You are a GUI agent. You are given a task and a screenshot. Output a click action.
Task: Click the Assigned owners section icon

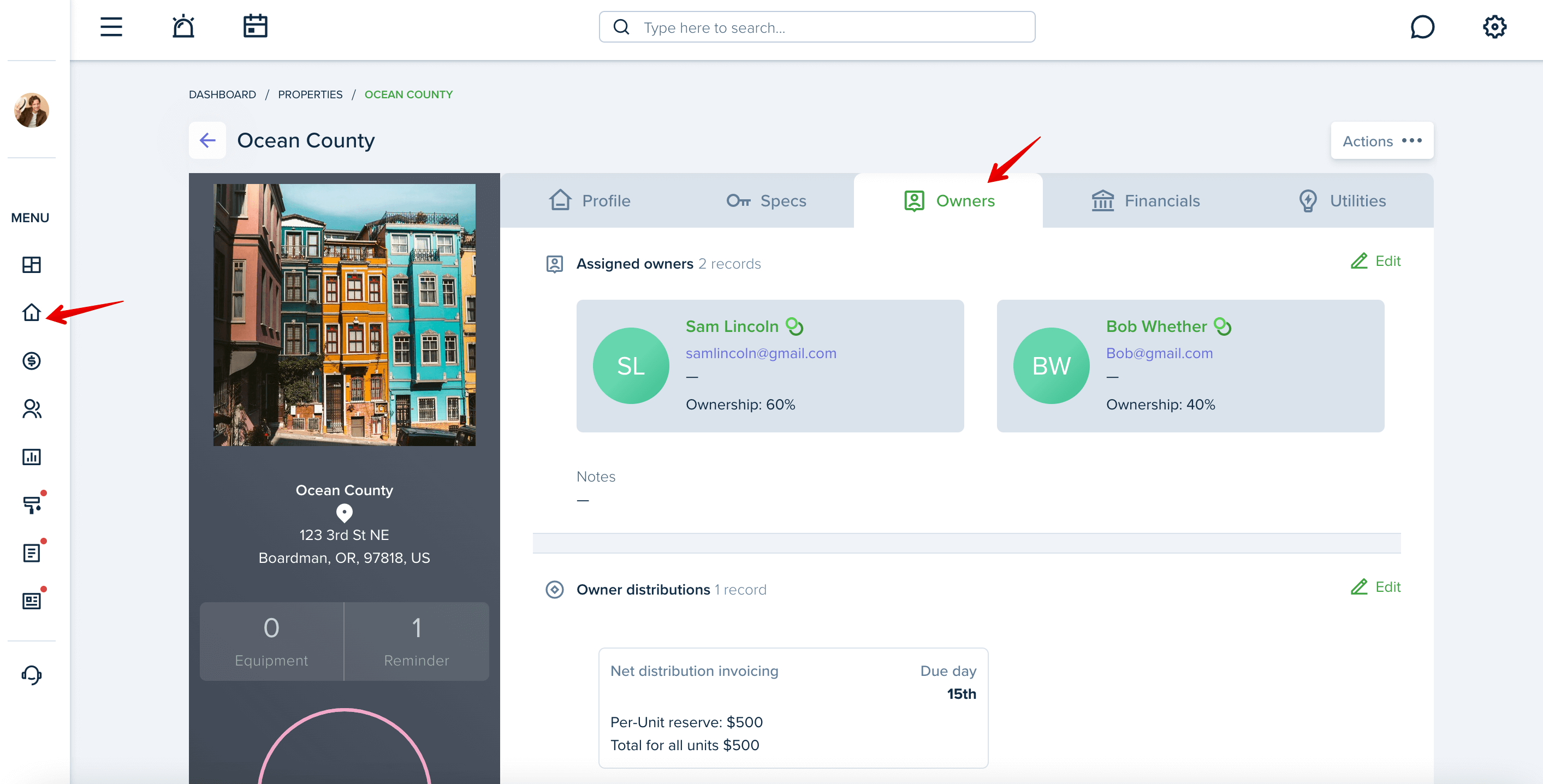coord(555,264)
